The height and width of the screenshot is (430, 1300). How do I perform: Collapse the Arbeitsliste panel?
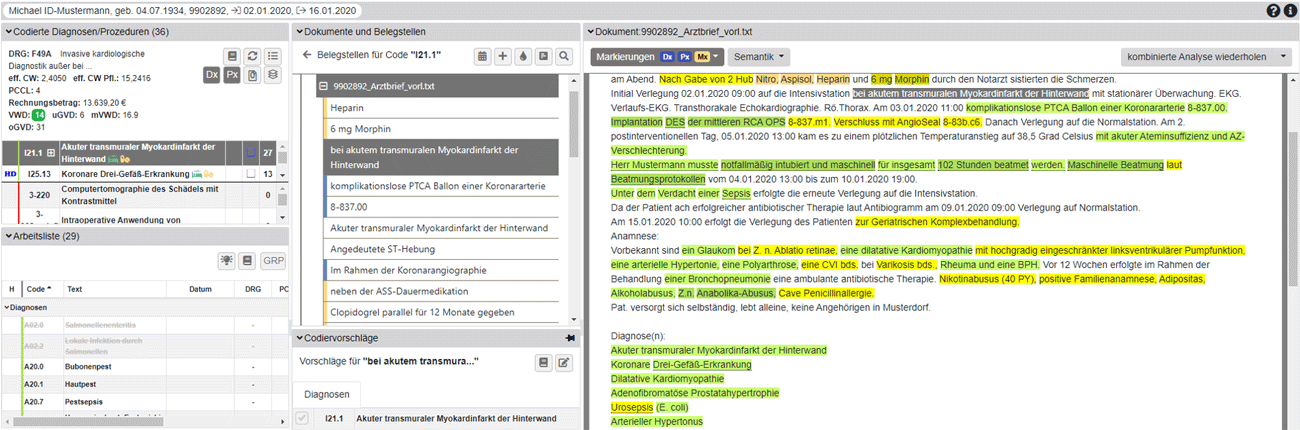coord(9,235)
